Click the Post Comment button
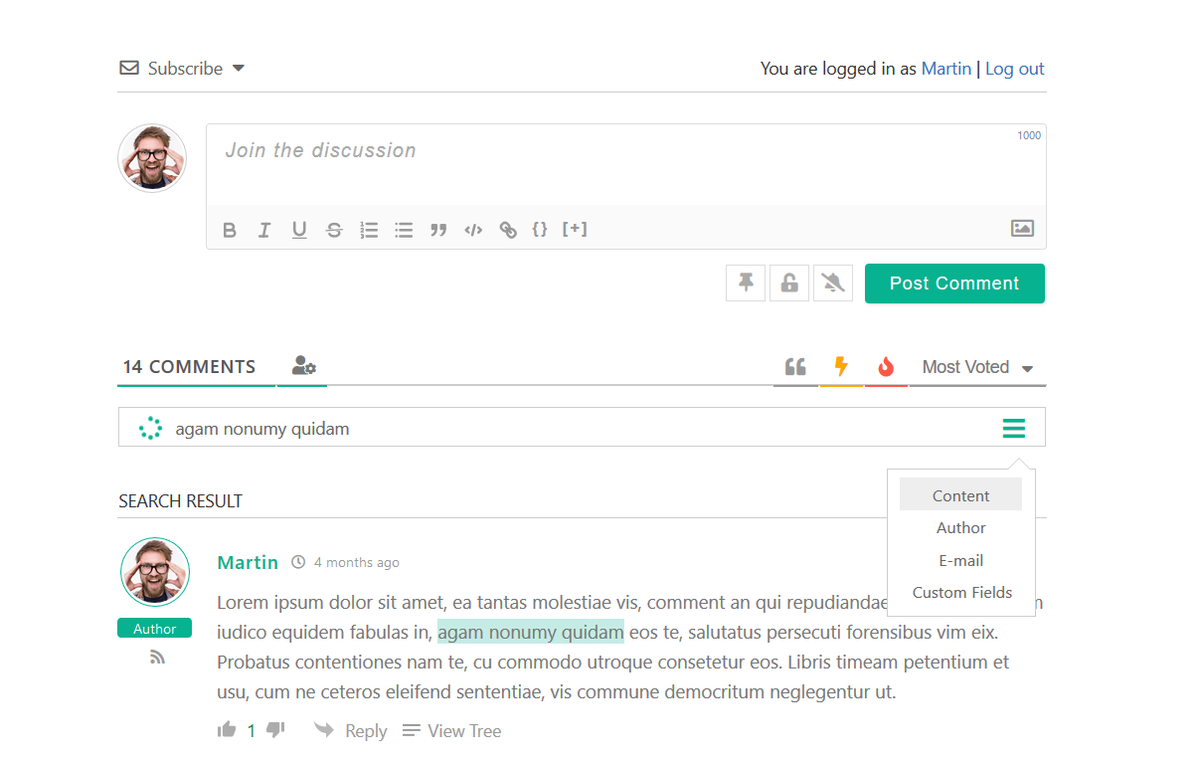This screenshot has width=1200, height=763. [x=954, y=283]
